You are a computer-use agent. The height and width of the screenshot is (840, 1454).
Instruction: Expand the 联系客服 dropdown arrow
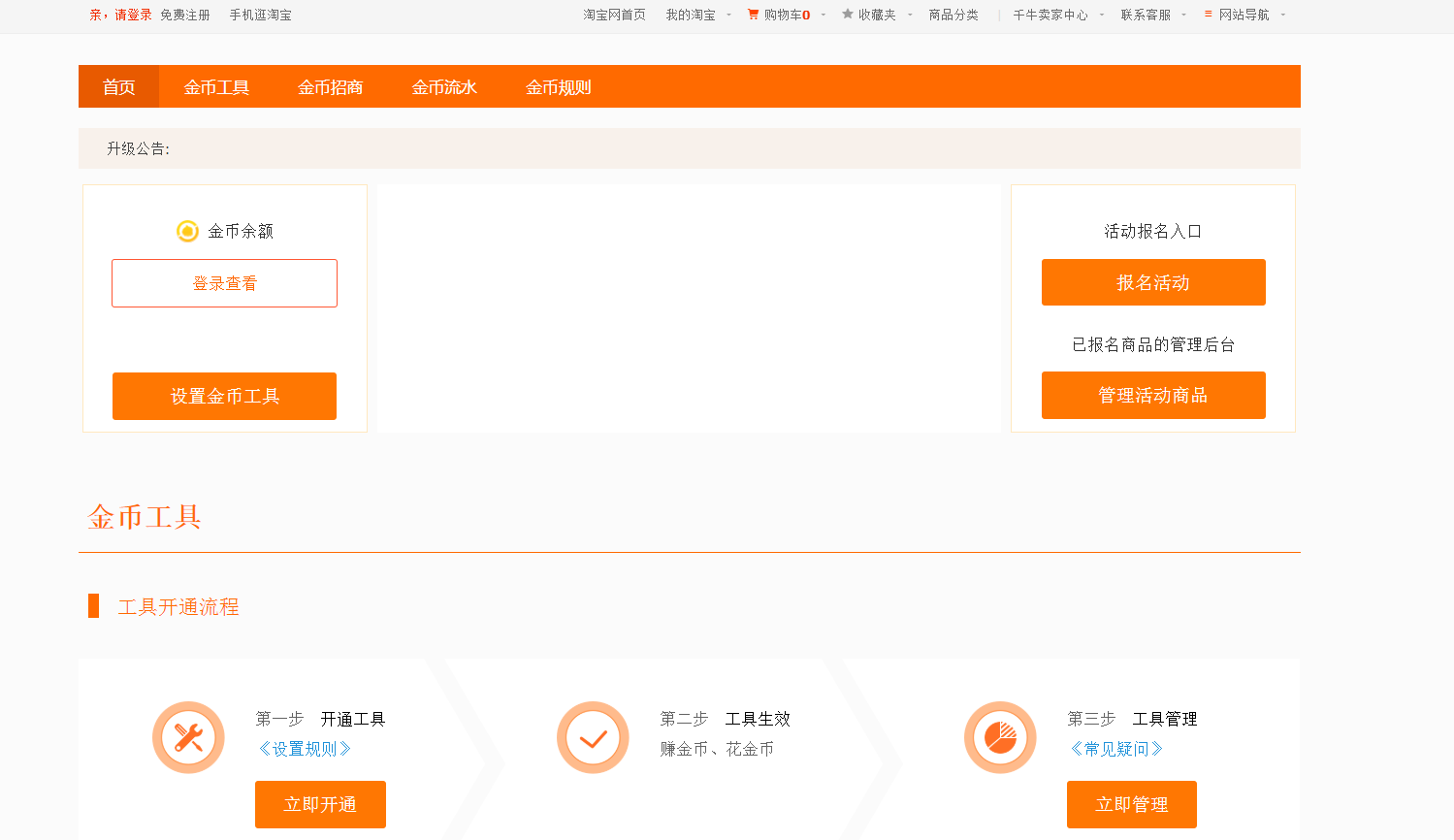(x=1184, y=15)
